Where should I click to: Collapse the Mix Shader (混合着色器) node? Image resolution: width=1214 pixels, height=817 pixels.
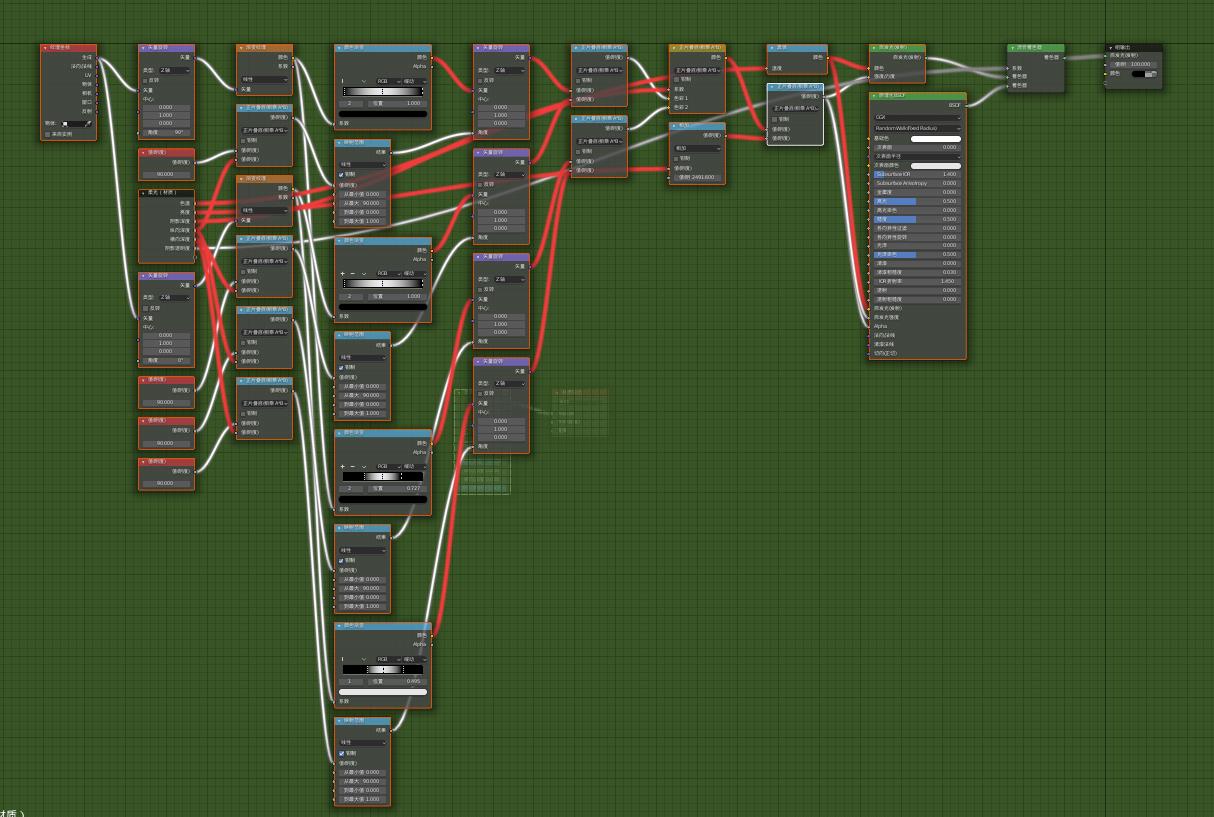tap(1012, 47)
